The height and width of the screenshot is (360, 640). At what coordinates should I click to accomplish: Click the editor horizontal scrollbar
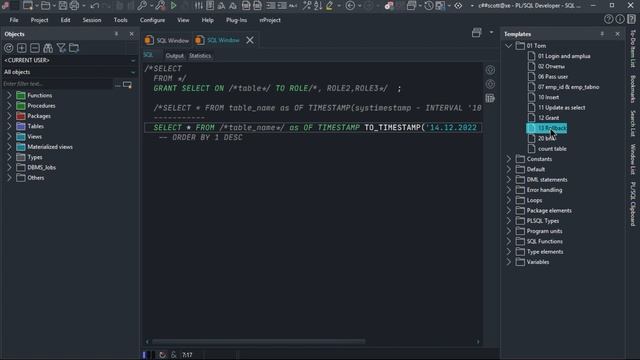[258, 341]
